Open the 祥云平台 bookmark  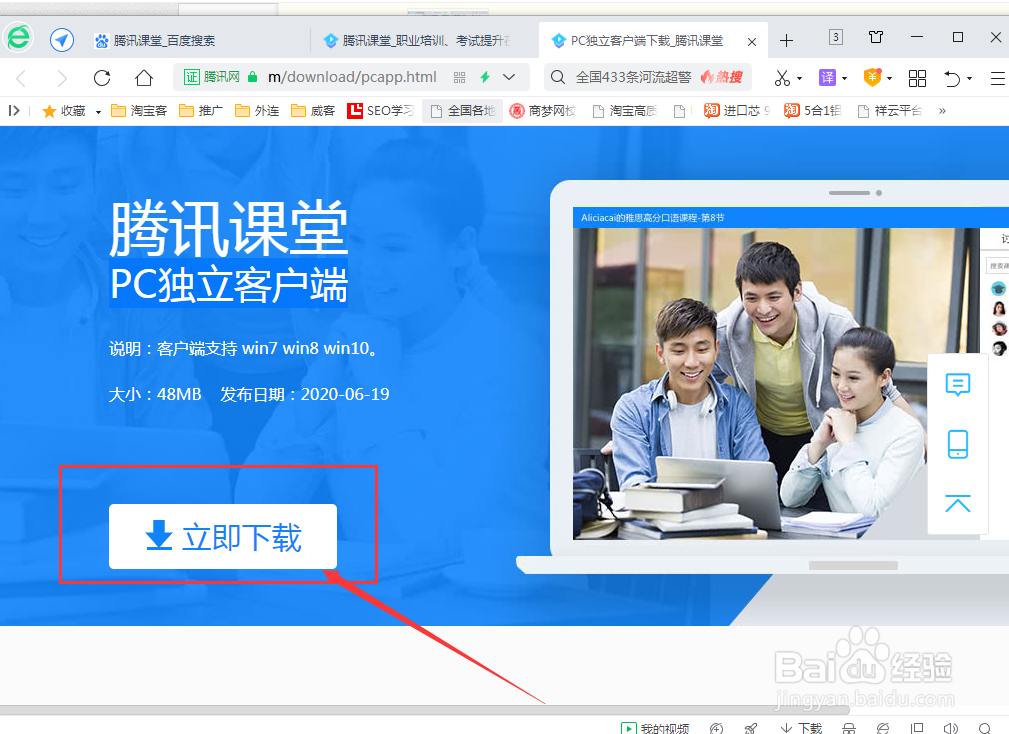click(x=890, y=111)
